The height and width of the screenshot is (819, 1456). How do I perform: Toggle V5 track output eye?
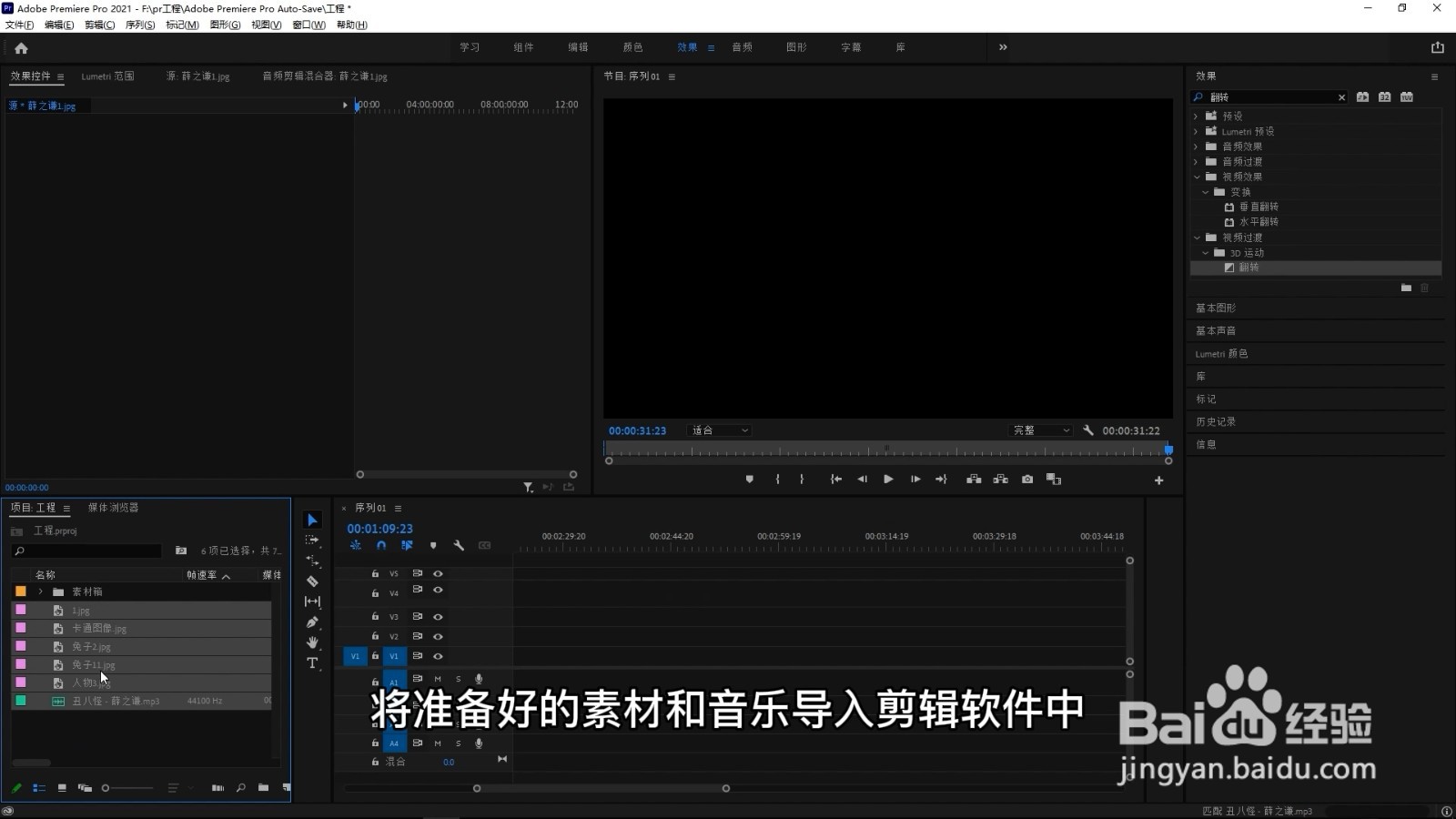click(438, 574)
